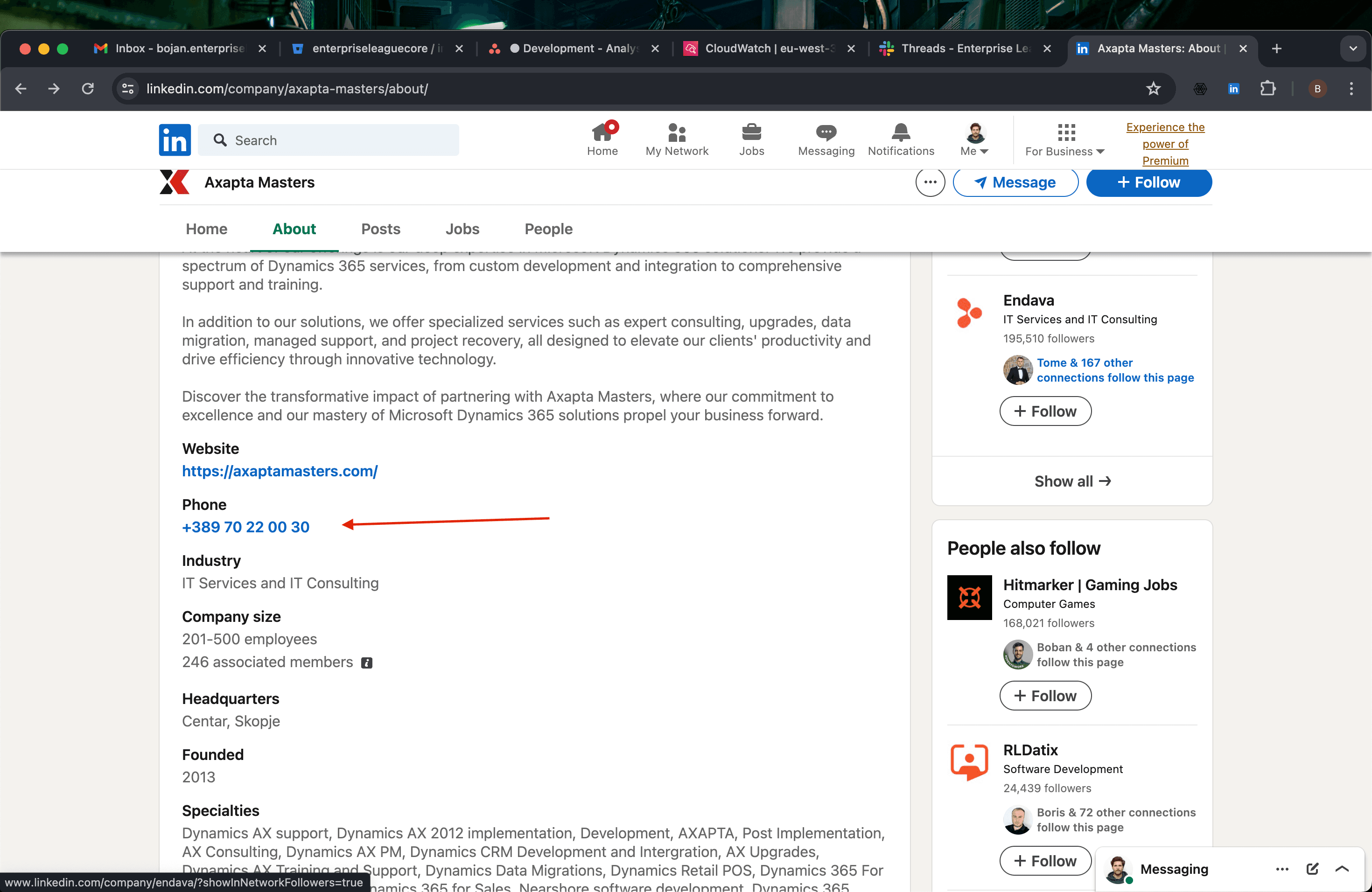Image resolution: width=1372 pixels, height=892 pixels.
Task: Select the About tab
Action: (294, 229)
